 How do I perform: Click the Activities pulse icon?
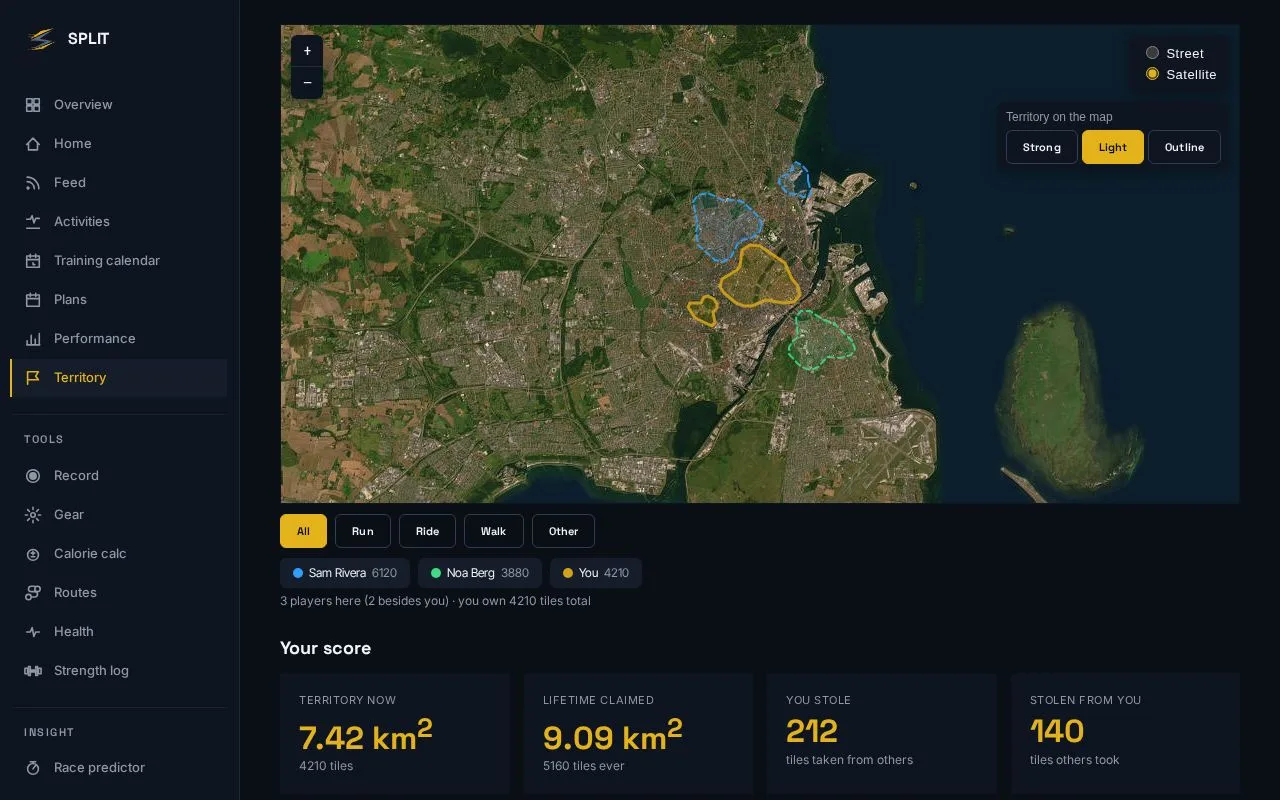pyautogui.click(x=33, y=222)
